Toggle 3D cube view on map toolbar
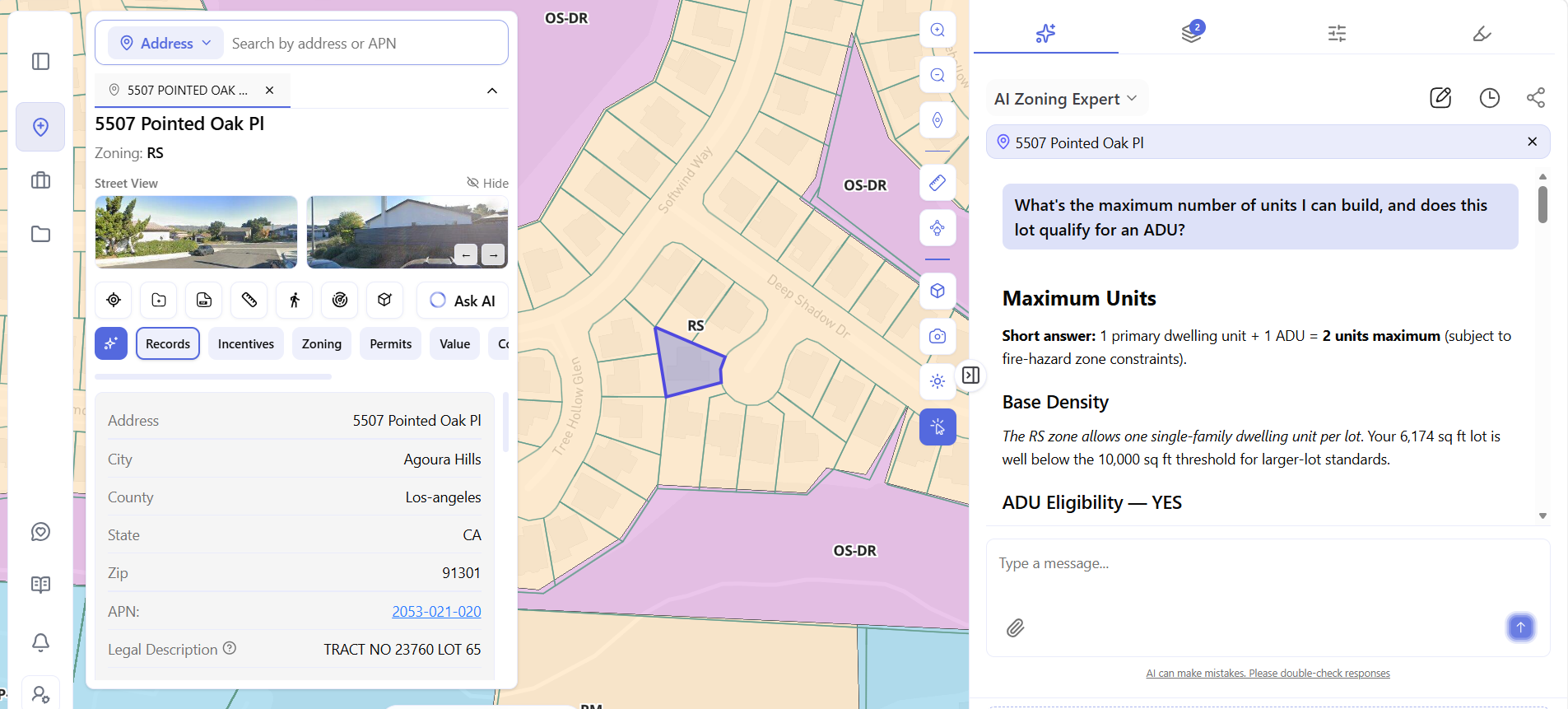 [x=938, y=291]
